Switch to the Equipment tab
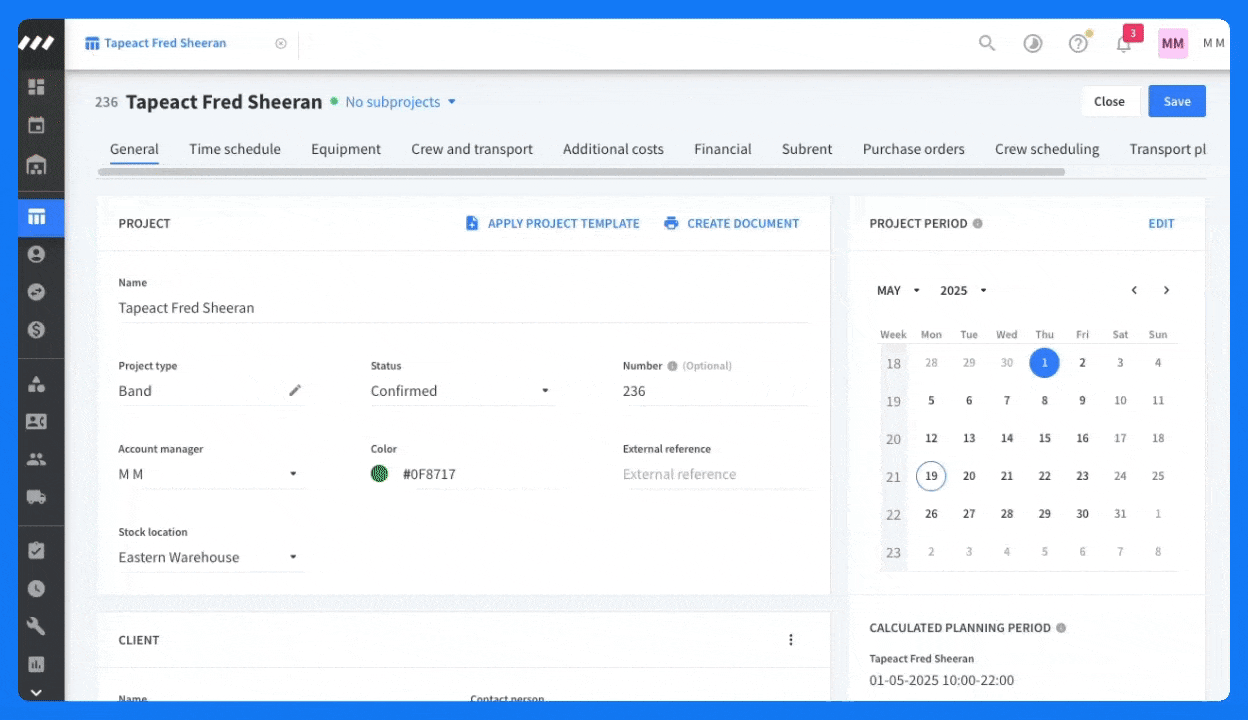Image resolution: width=1248 pixels, height=720 pixels. (346, 149)
